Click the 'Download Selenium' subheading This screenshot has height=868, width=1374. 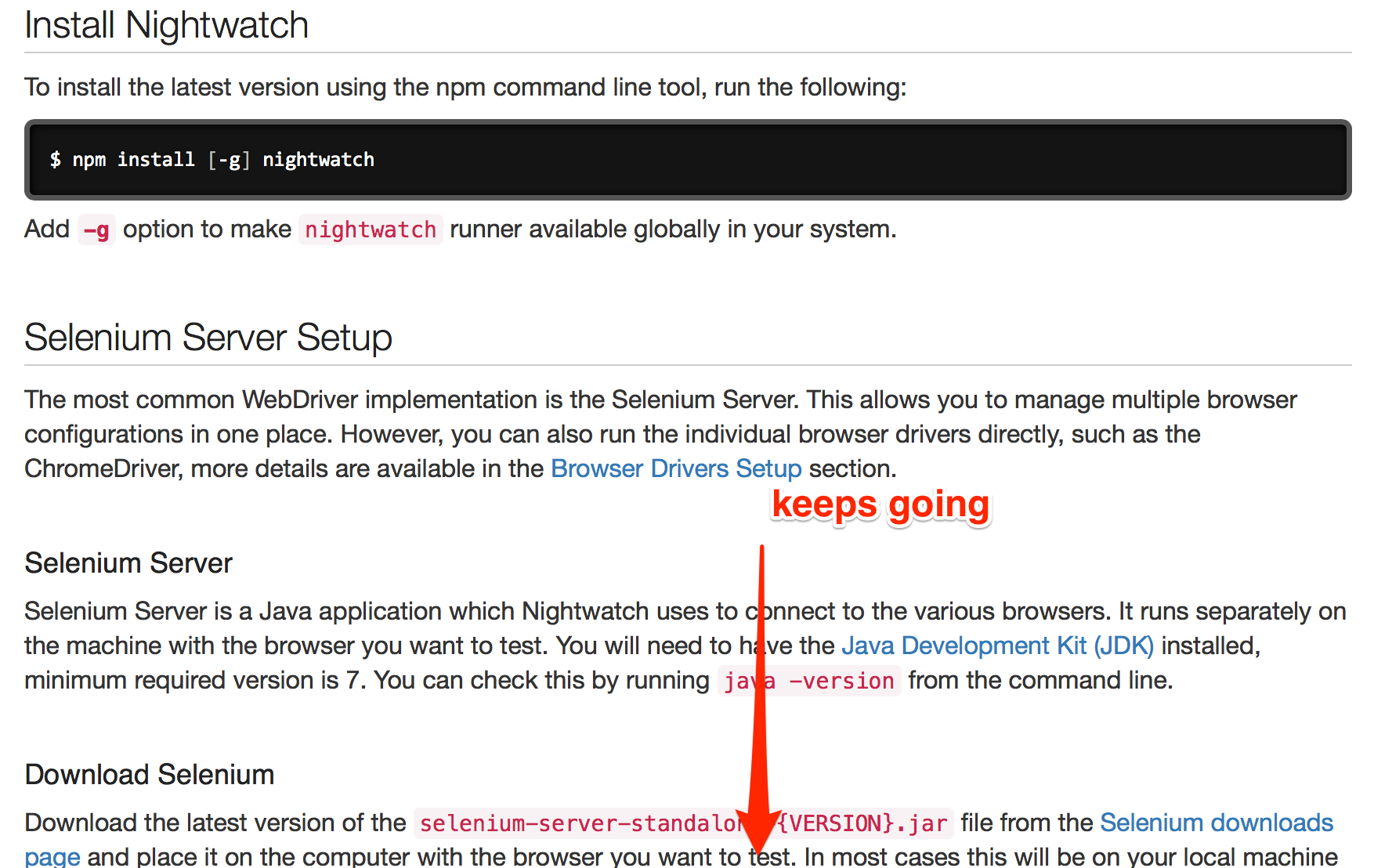[150, 775]
